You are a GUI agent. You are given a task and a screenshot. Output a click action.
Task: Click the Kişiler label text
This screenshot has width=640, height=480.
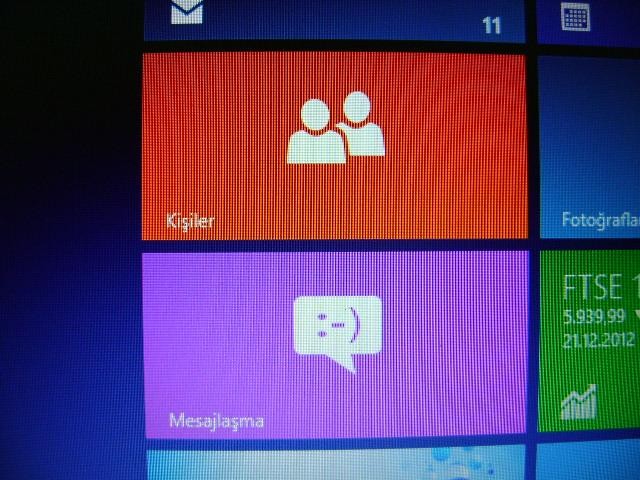190,222
